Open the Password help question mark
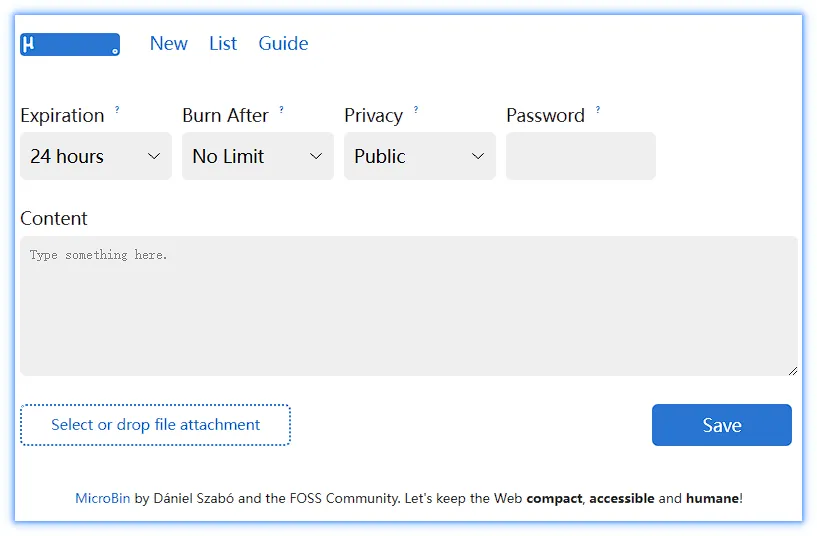 click(598, 109)
